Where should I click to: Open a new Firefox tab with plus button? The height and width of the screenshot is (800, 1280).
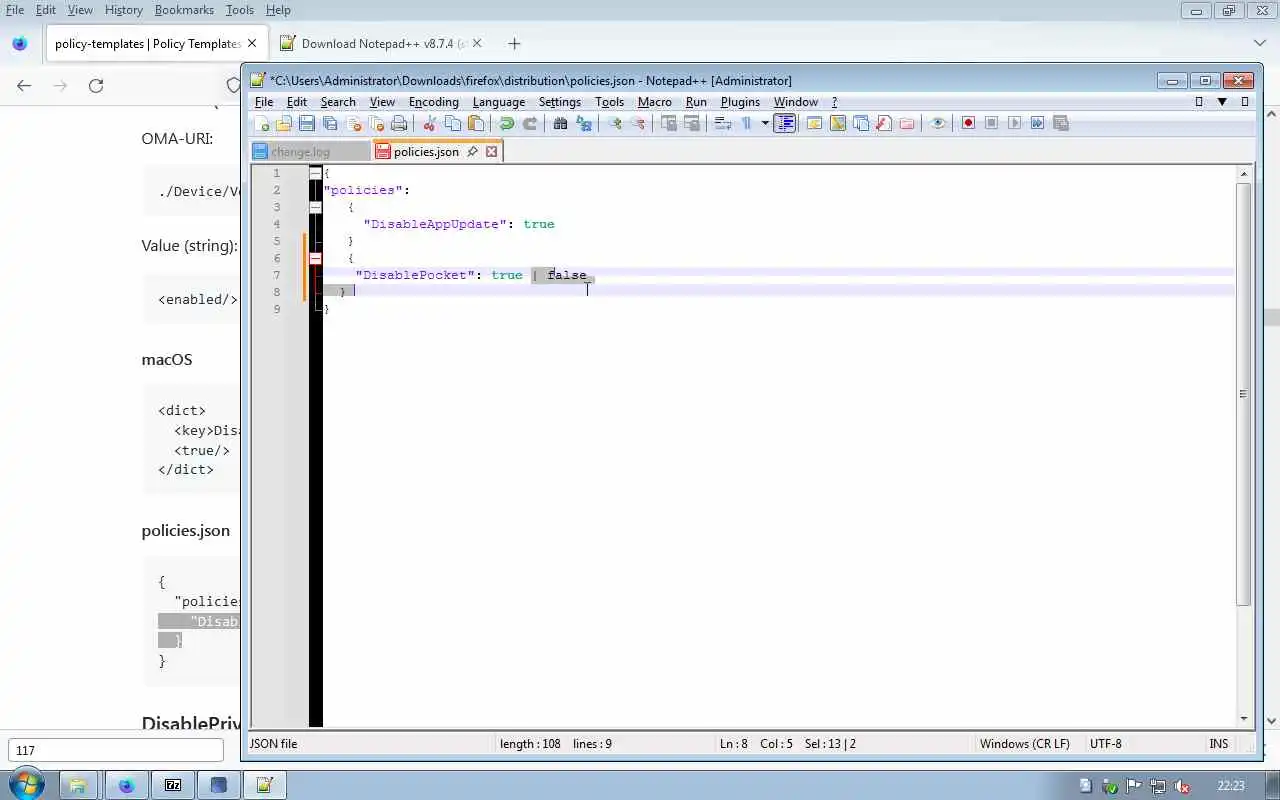[x=514, y=43]
